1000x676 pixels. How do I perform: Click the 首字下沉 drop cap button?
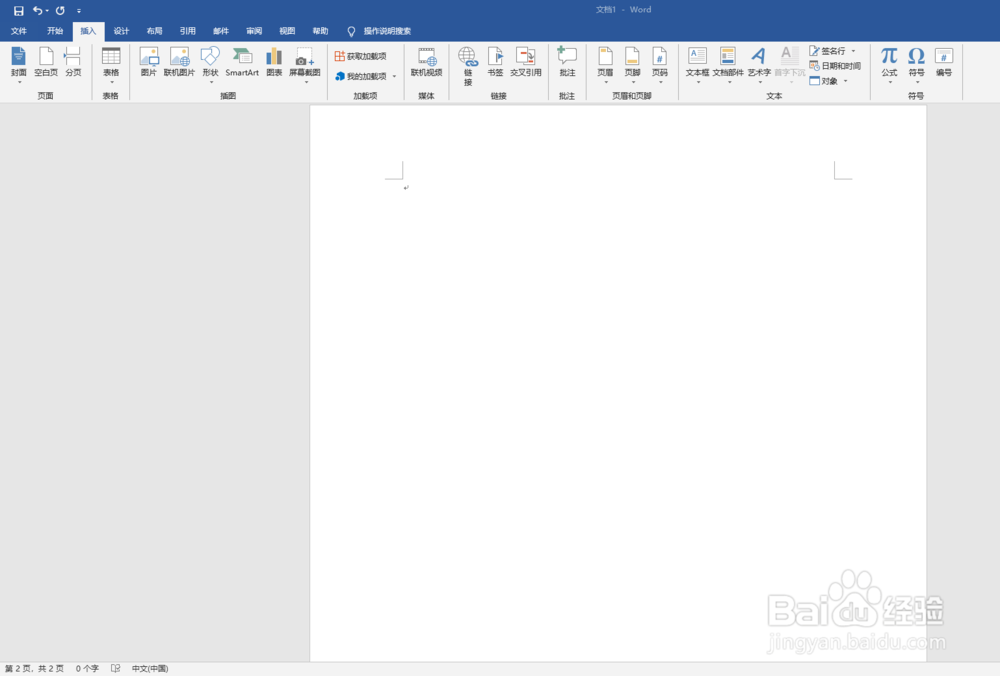[789, 65]
